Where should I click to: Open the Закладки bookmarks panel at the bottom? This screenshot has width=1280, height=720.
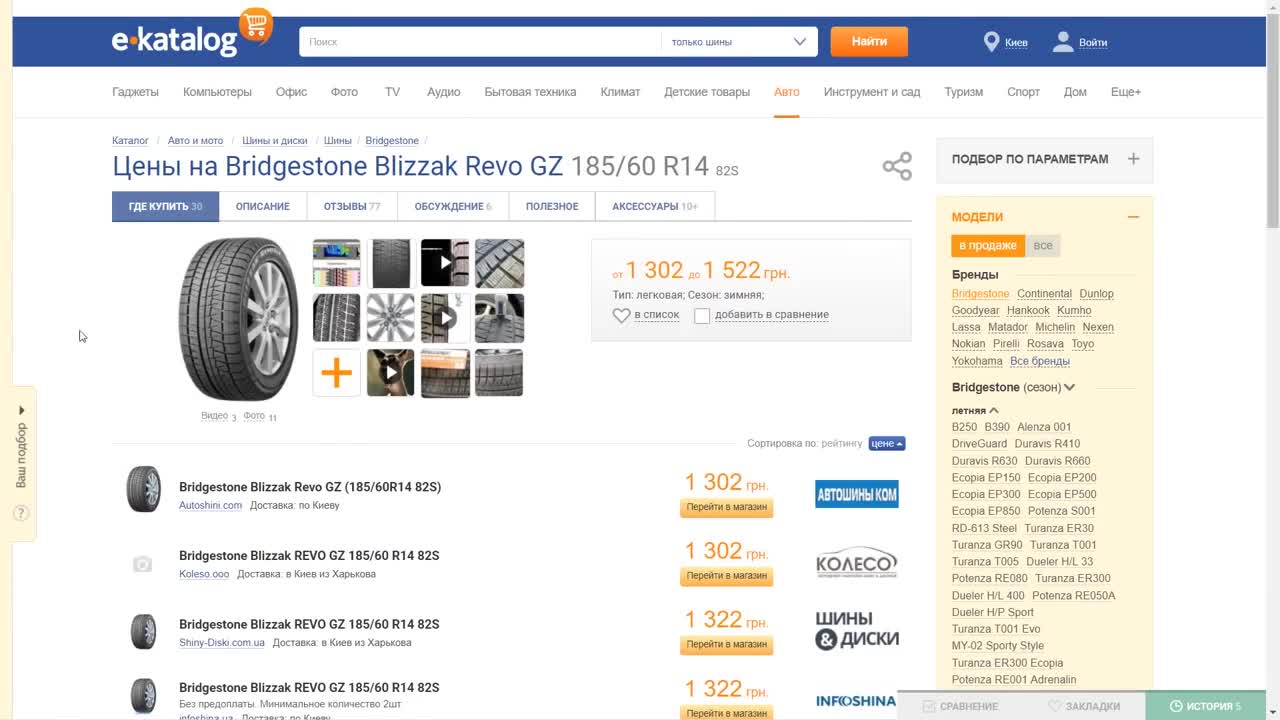click(x=1084, y=706)
